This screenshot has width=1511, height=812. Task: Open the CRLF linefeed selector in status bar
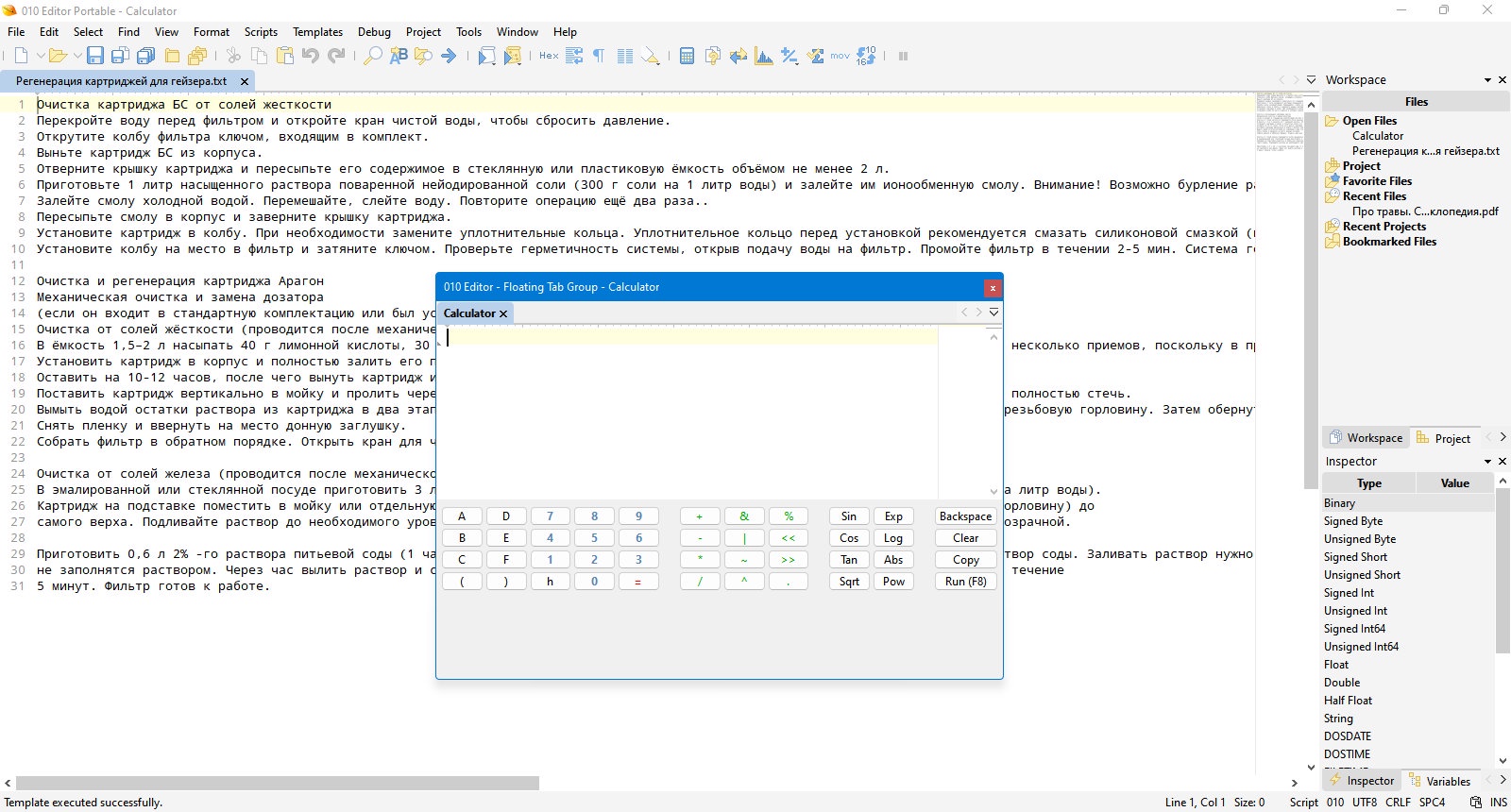(1399, 803)
